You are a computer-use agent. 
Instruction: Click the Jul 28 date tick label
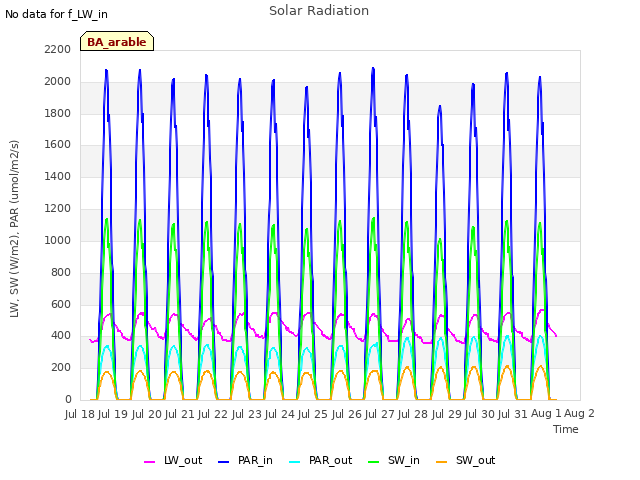point(413,414)
